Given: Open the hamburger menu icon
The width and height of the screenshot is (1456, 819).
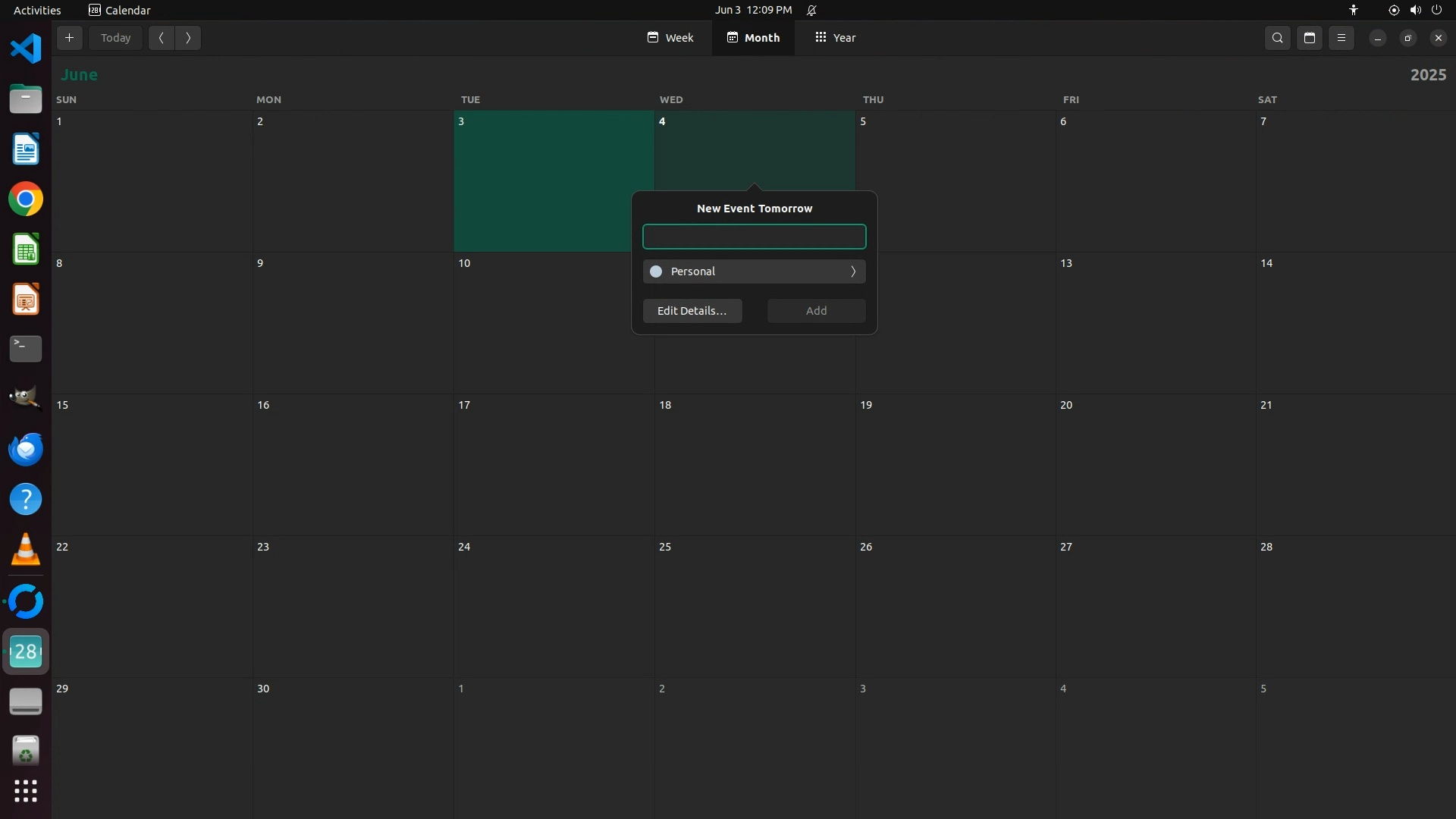Looking at the screenshot, I should point(1341,38).
